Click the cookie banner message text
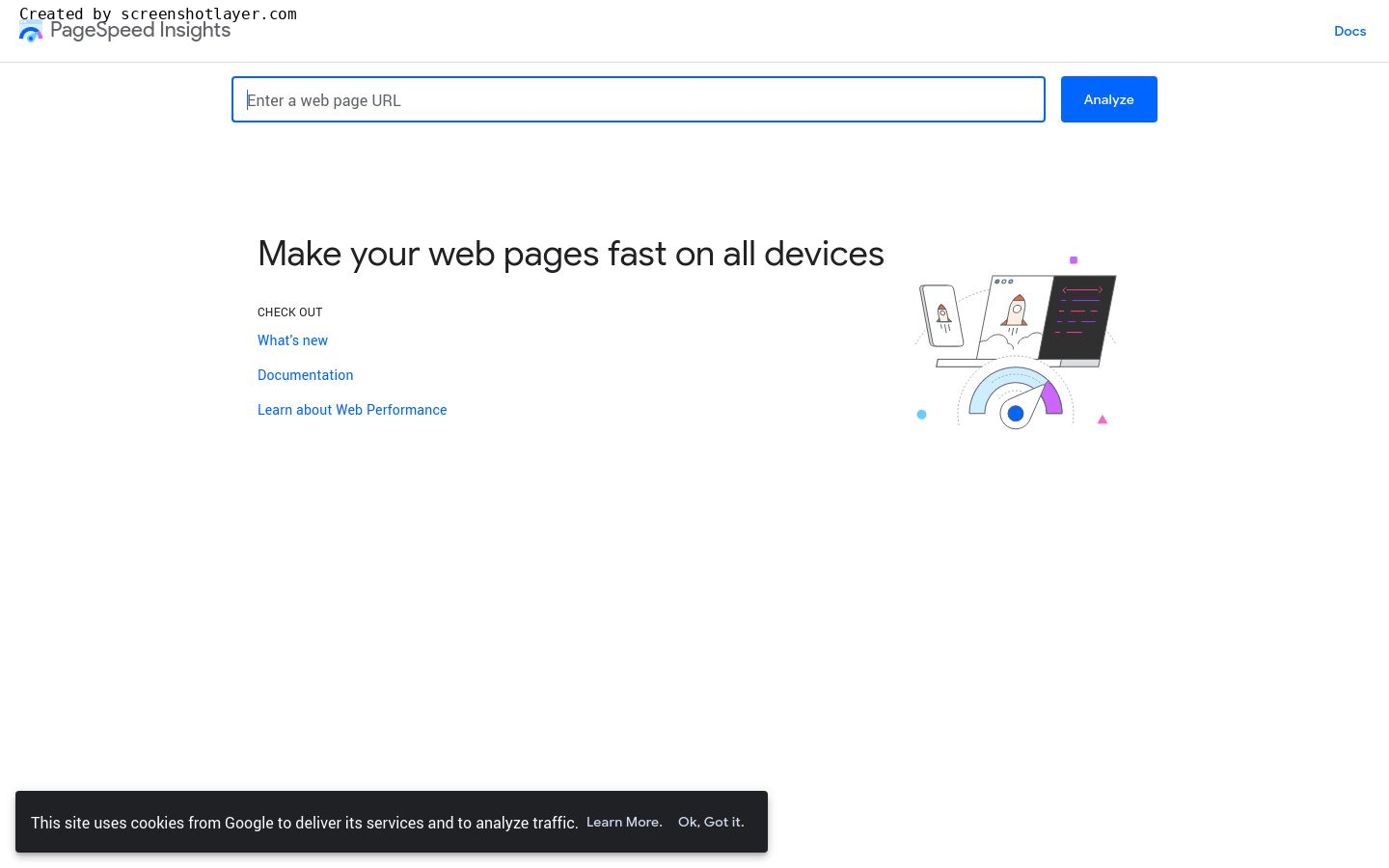This screenshot has width=1389, height=868. pyautogui.click(x=304, y=823)
